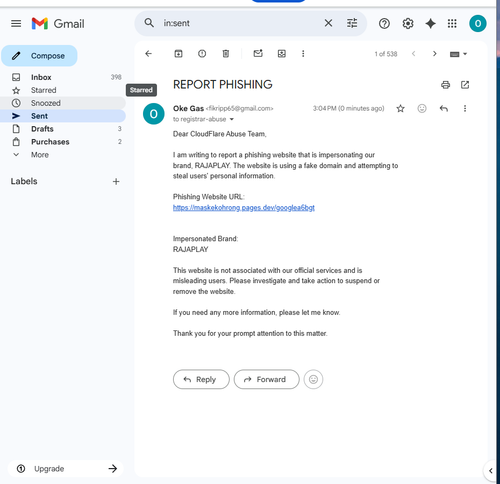This screenshot has width=500, height=484.
Task: Add emoji reaction next to timestamp
Action: click(422, 109)
